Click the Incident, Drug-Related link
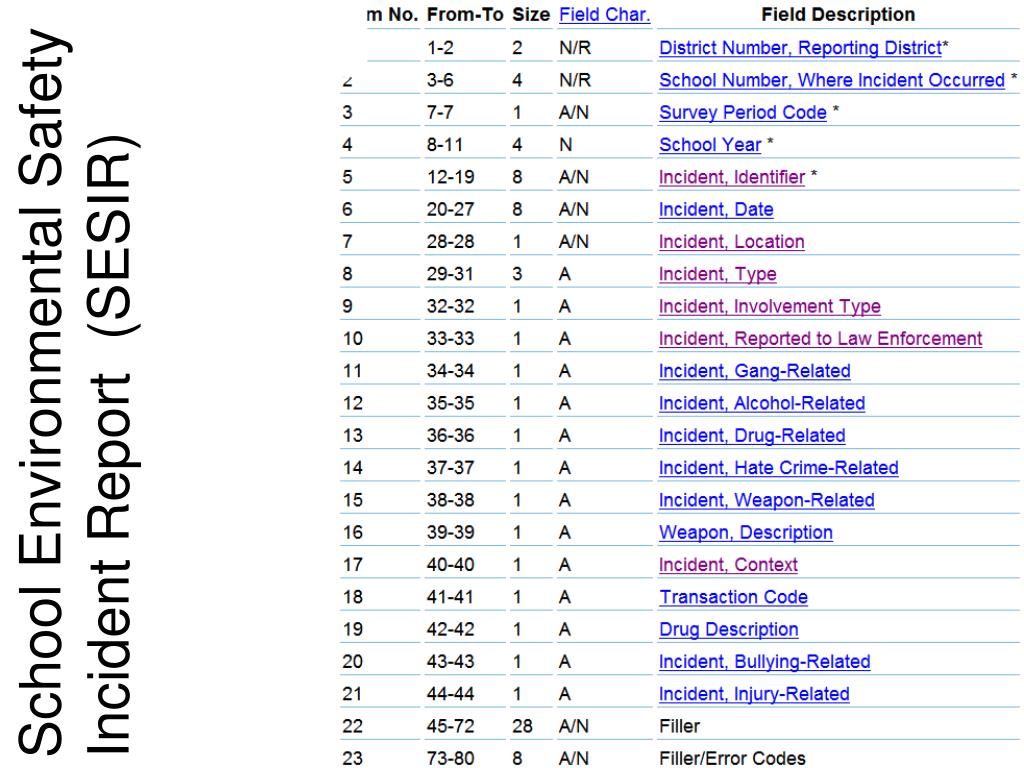Screen dimensions: 1024x768 click(752, 436)
